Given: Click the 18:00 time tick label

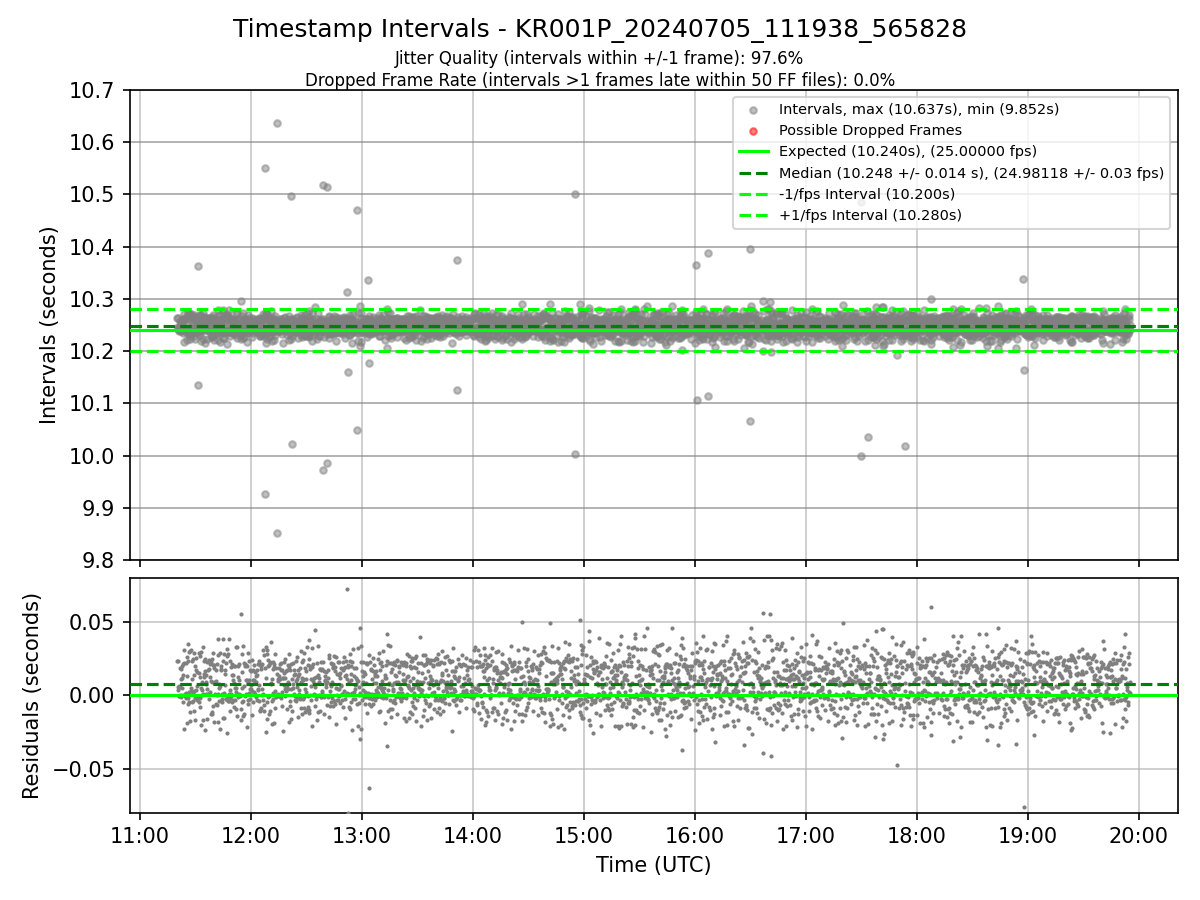Looking at the screenshot, I should click(x=916, y=836).
